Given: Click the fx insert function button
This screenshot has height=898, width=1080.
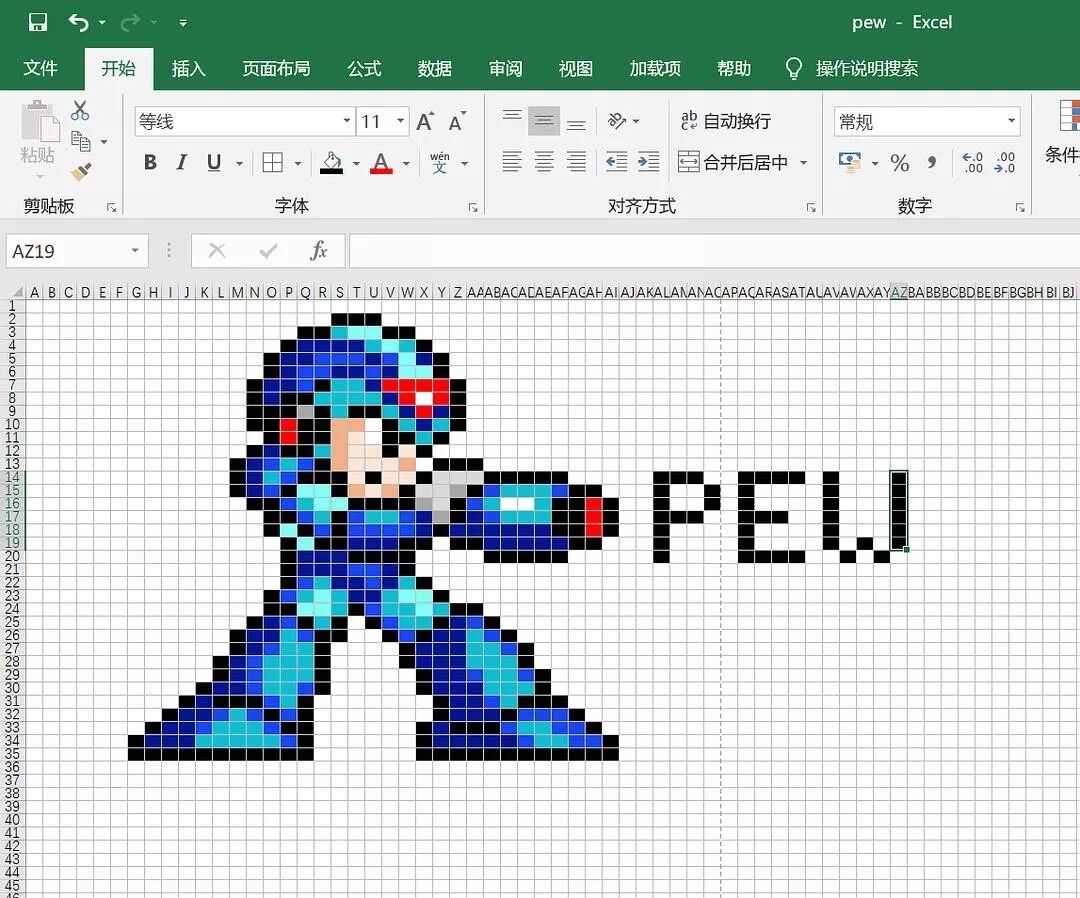Looking at the screenshot, I should pos(318,251).
